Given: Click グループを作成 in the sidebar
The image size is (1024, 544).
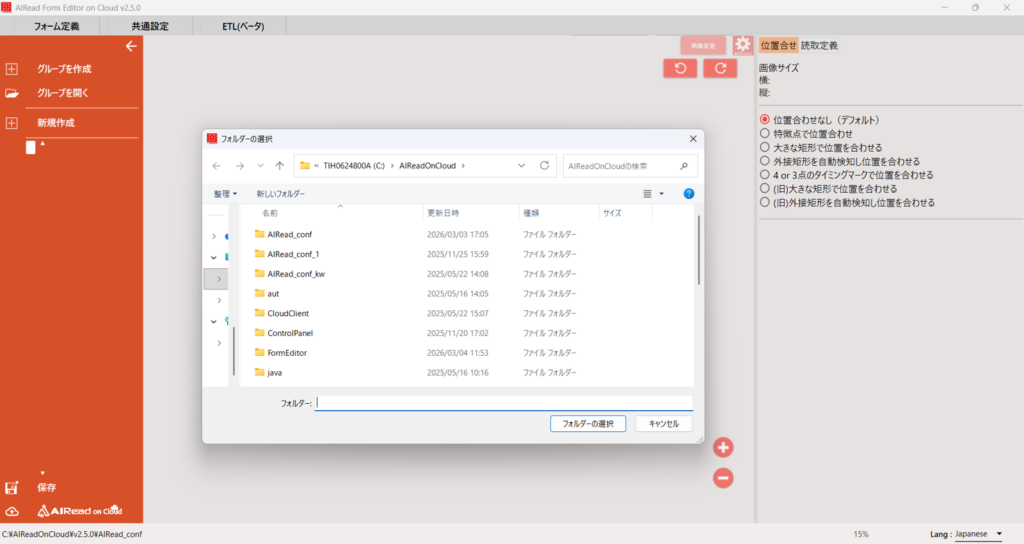Looking at the screenshot, I should [64, 69].
